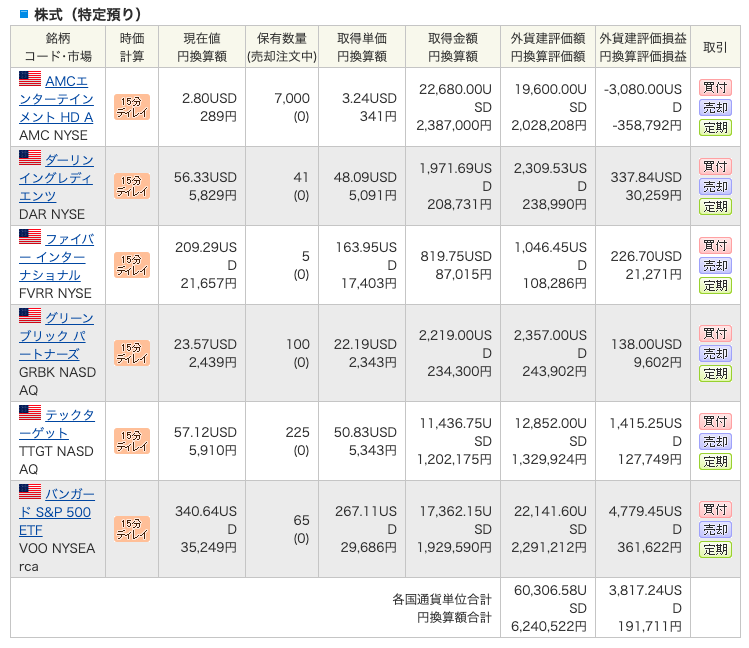Click 売却 button in VOO row
This screenshot has width=749, height=648.
tap(715, 530)
